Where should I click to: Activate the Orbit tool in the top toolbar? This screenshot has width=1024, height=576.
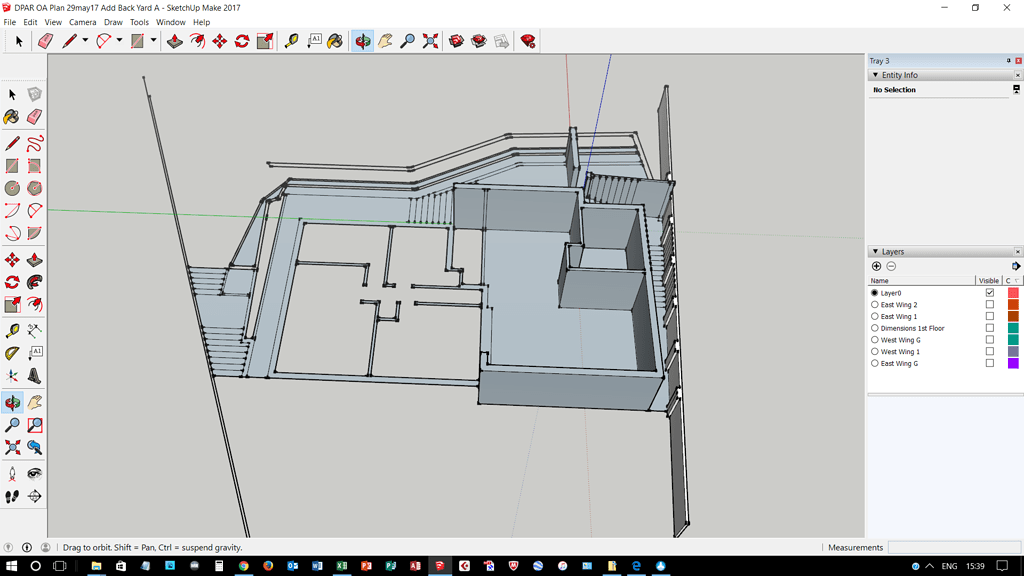pyautogui.click(x=362, y=41)
